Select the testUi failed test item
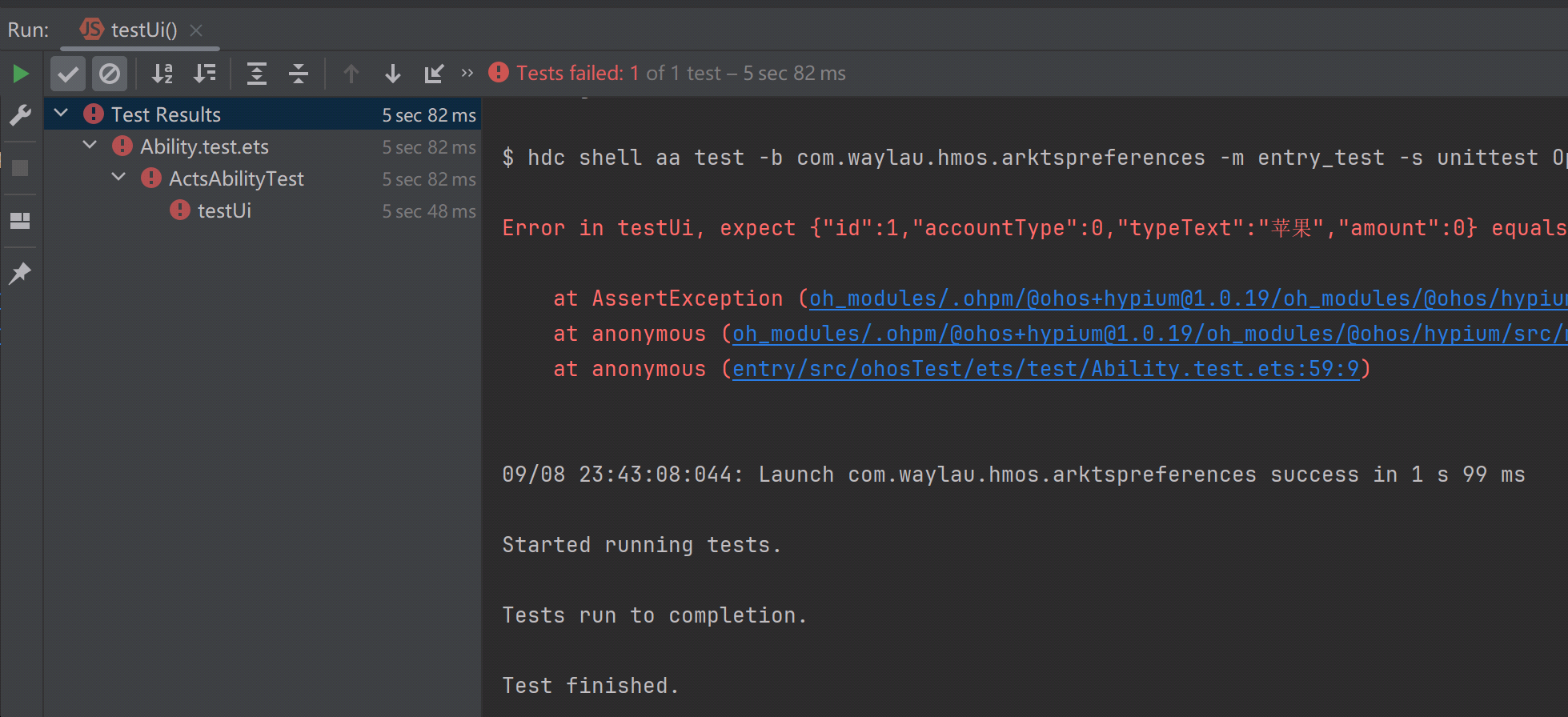The height and width of the screenshot is (717, 1568). point(224,210)
